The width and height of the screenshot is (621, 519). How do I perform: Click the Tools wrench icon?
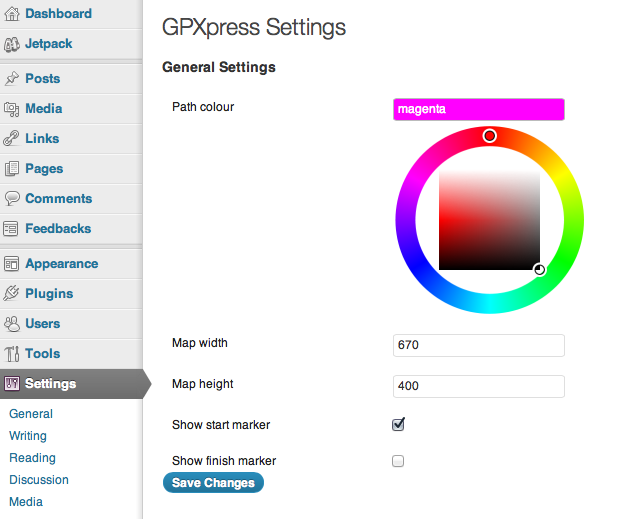12,353
